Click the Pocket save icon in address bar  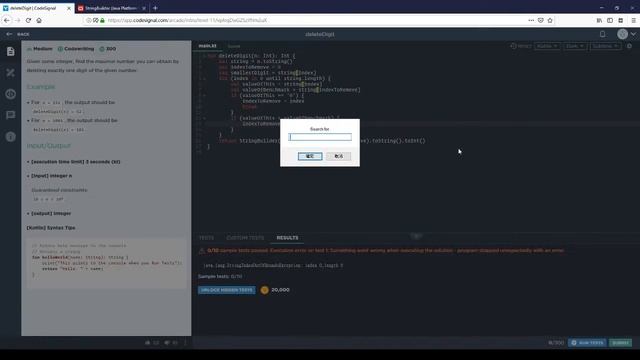click(x=540, y=20)
